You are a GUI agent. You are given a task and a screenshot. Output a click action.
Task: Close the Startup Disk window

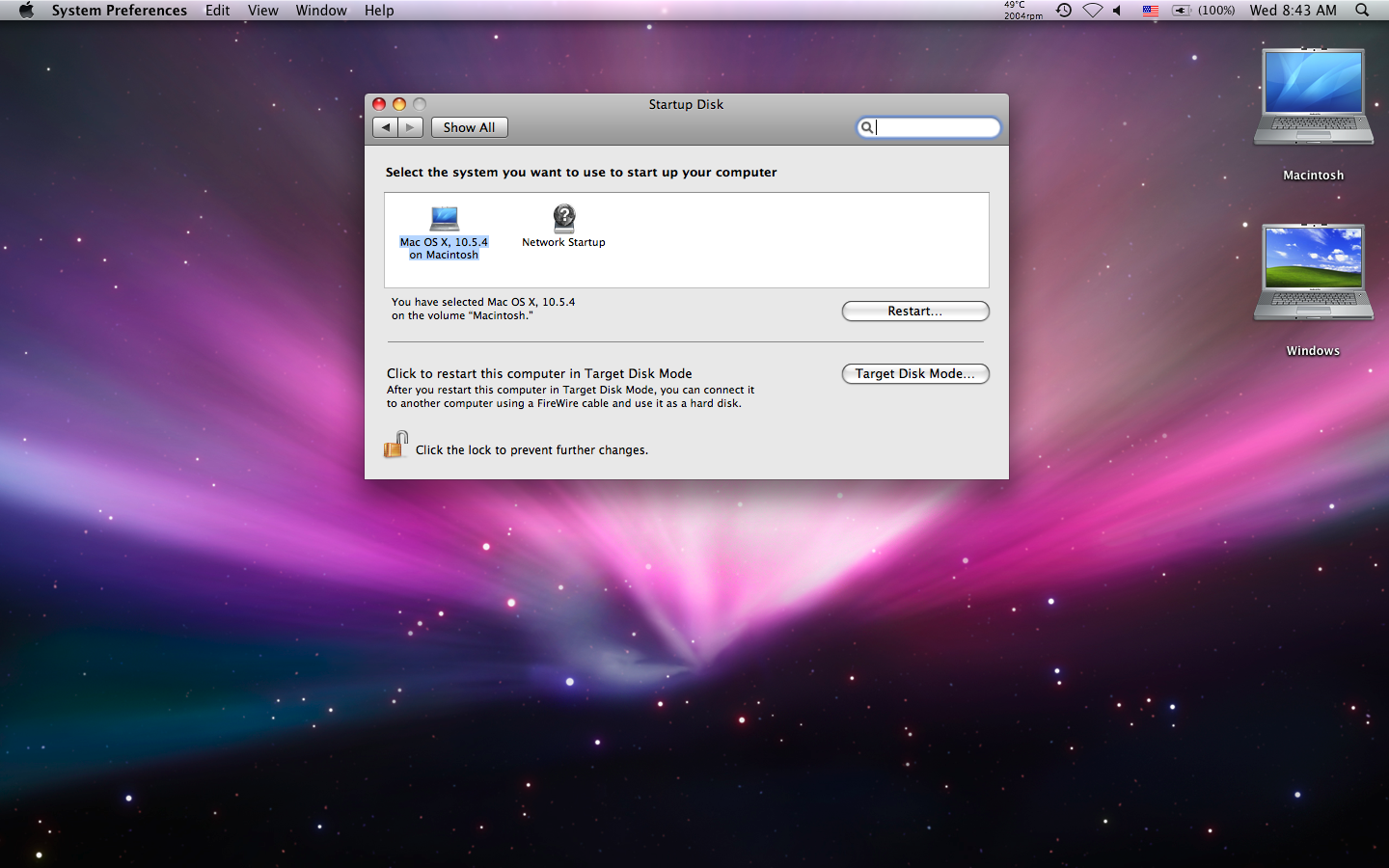[x=379, y=104]
